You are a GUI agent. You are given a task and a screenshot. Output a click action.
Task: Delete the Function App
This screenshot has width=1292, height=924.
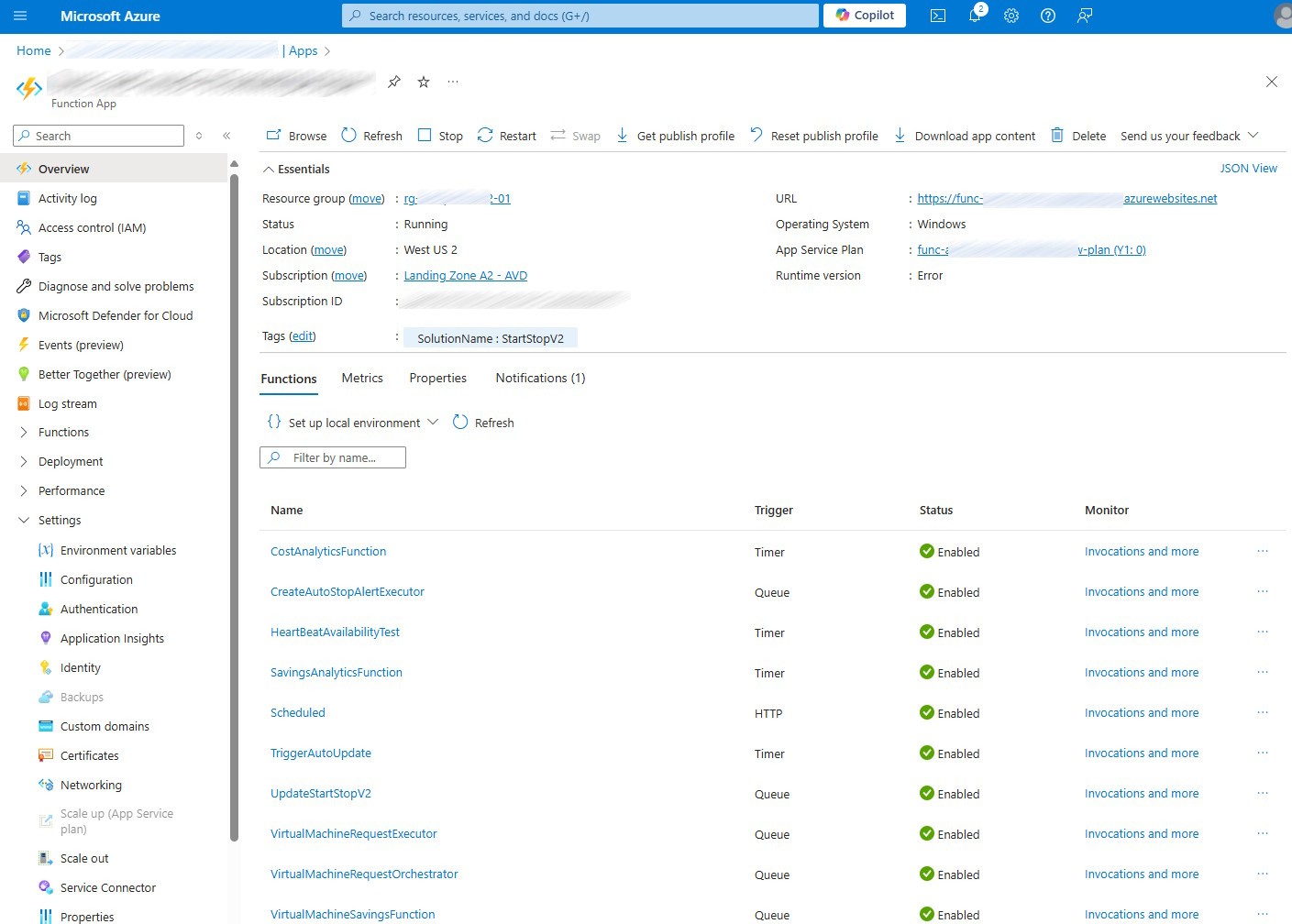[x=1078, y=136]
